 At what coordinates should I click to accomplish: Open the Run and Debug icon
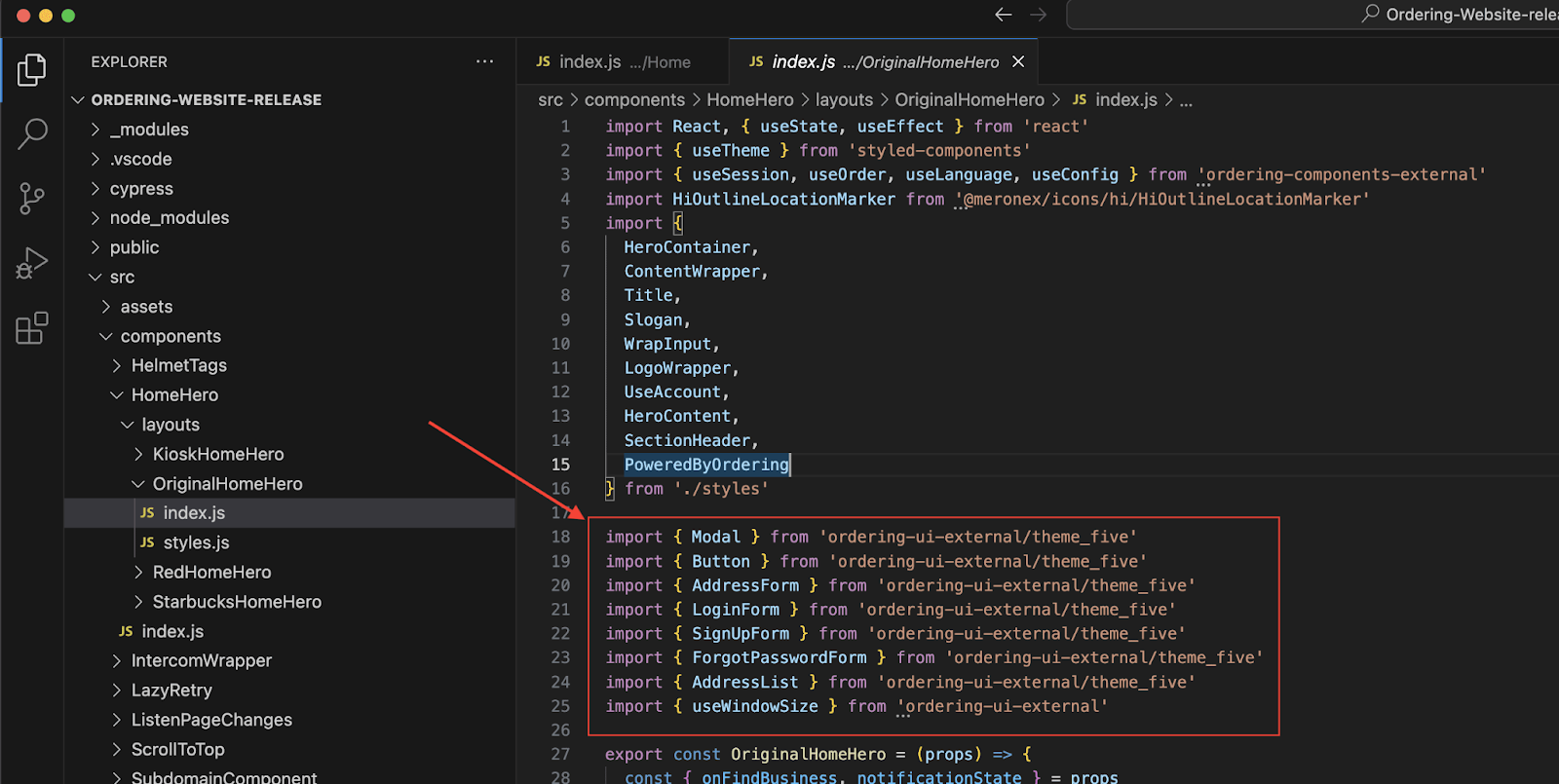tap(31, 263)
